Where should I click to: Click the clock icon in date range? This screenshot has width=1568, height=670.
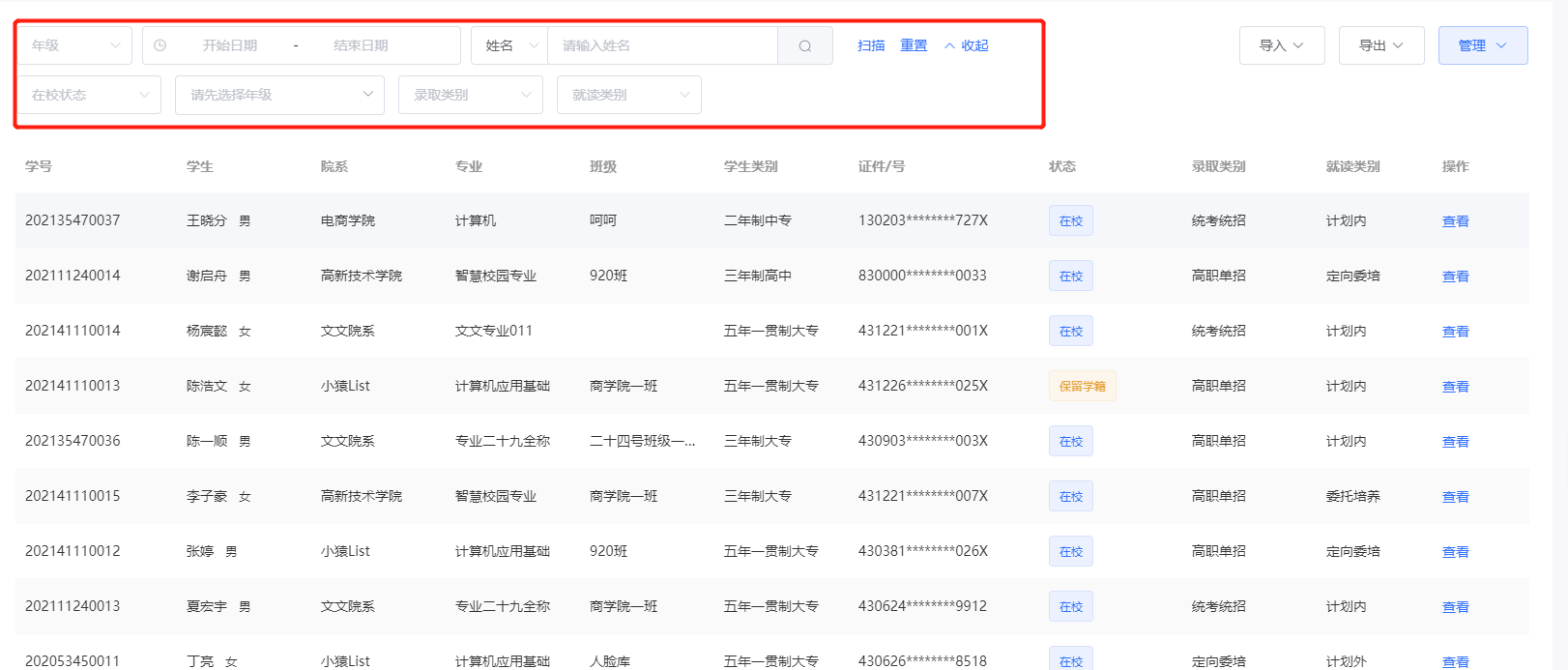(x=160, y=45)
